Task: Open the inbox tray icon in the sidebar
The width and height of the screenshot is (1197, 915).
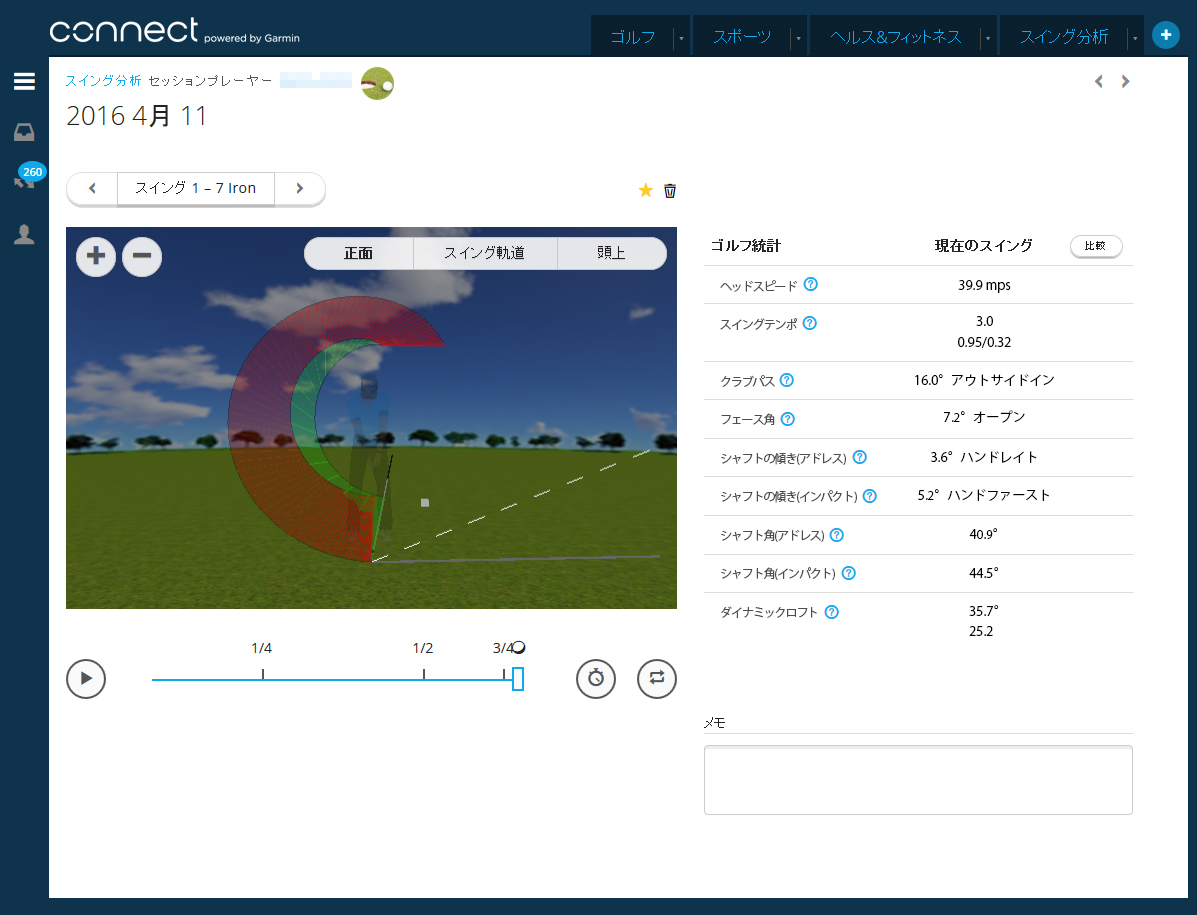Action: pos(24,132)
